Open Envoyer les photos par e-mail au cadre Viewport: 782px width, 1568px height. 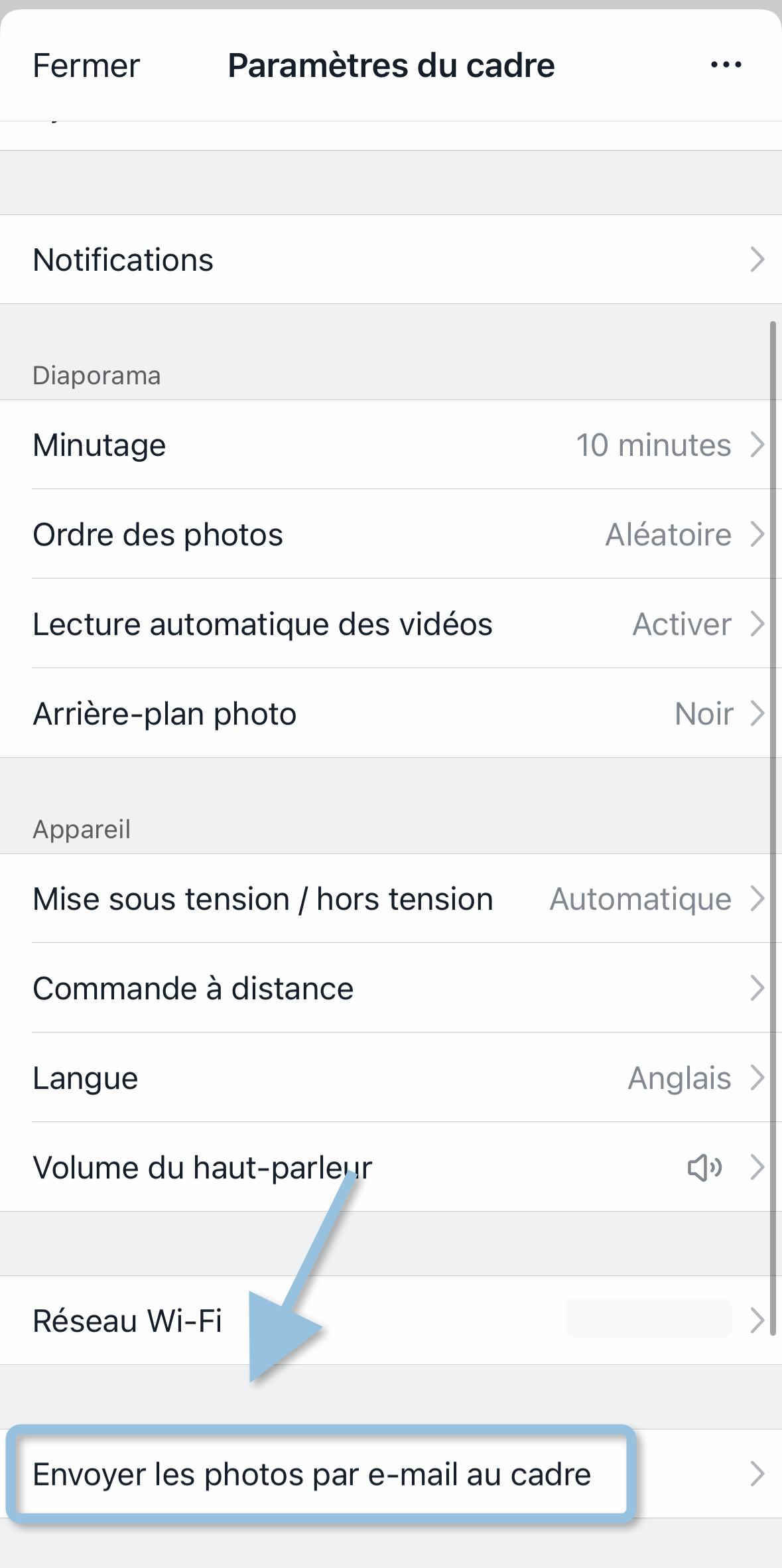pos(312,1474)
